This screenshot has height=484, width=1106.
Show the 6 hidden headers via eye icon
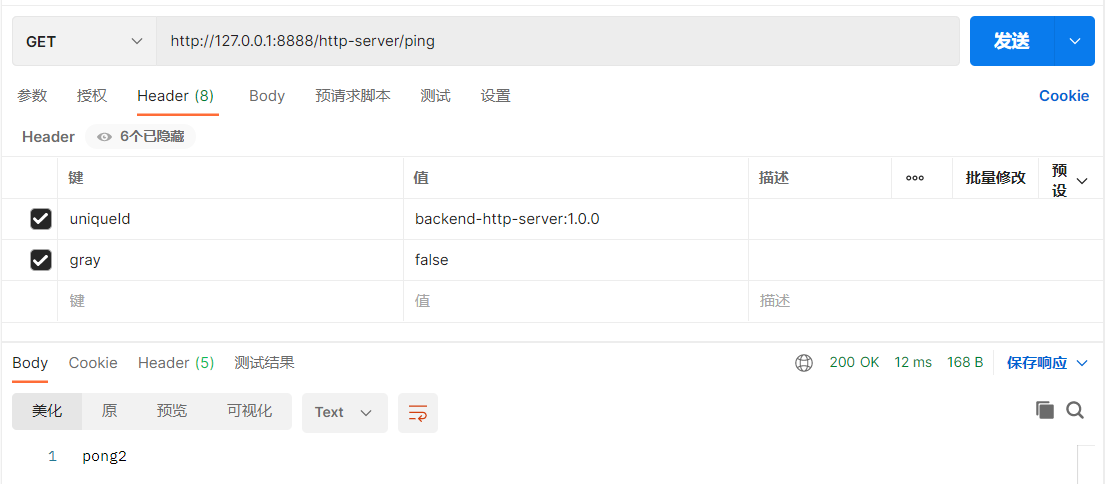pos(104,137)
